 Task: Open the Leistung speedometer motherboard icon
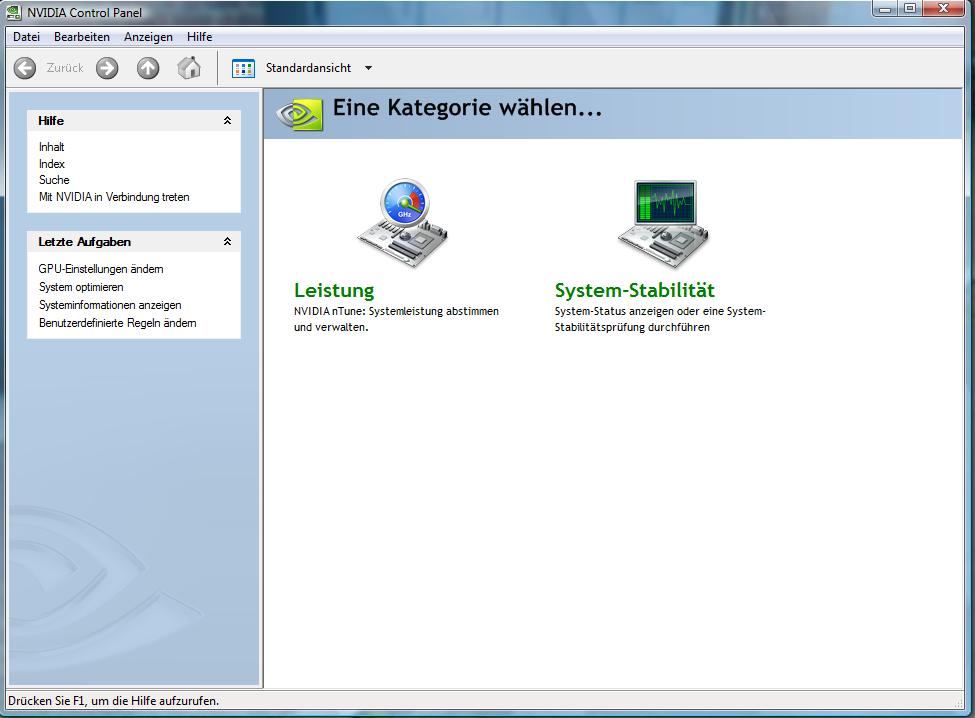click(x=403, y=224)
